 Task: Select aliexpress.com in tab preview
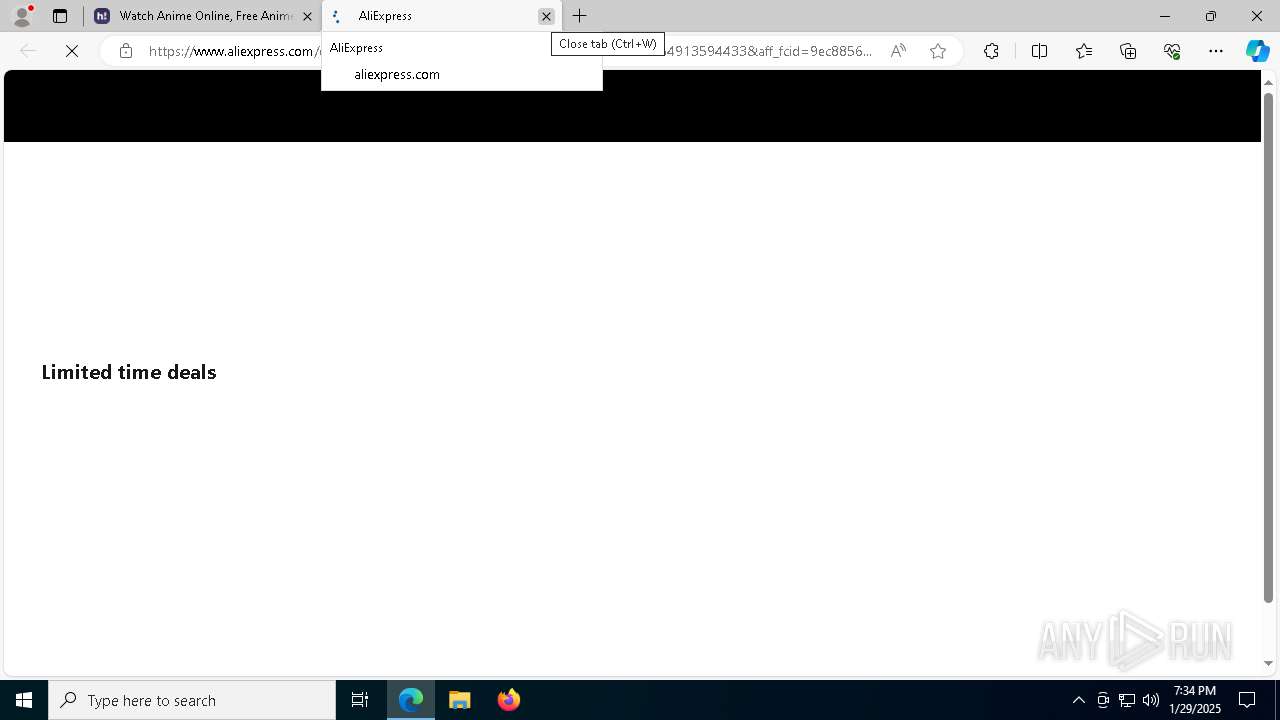tap(397, 74)
